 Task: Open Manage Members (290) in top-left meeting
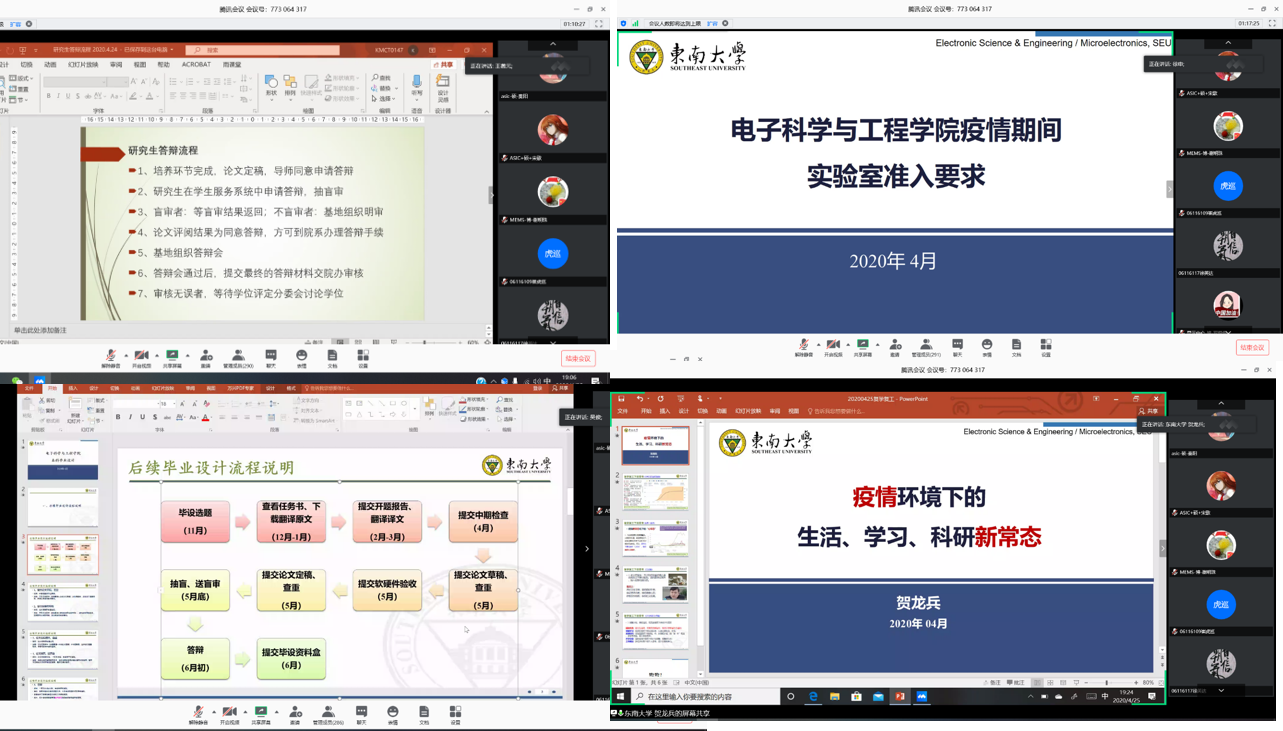[238, 357]
